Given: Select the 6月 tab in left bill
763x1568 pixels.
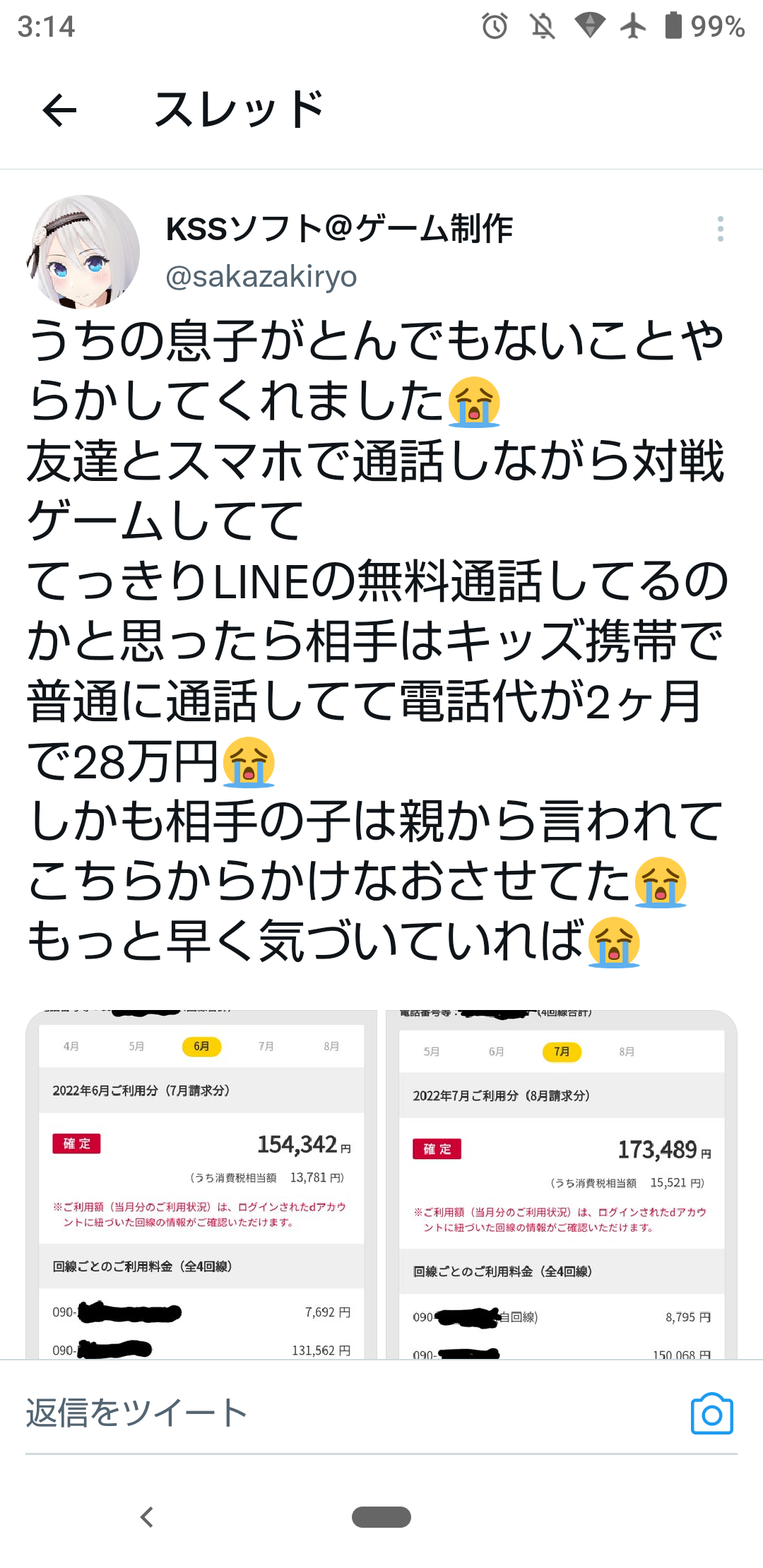Looking at the screenshot, I should [x=201, y=1046].
